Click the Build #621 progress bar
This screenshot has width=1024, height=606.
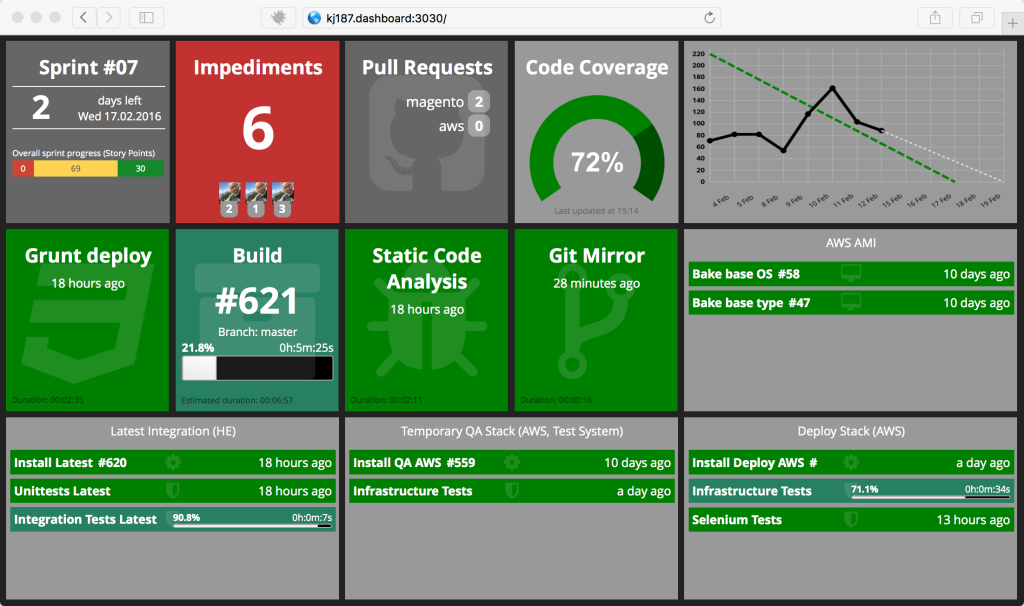tap(256, 368)
